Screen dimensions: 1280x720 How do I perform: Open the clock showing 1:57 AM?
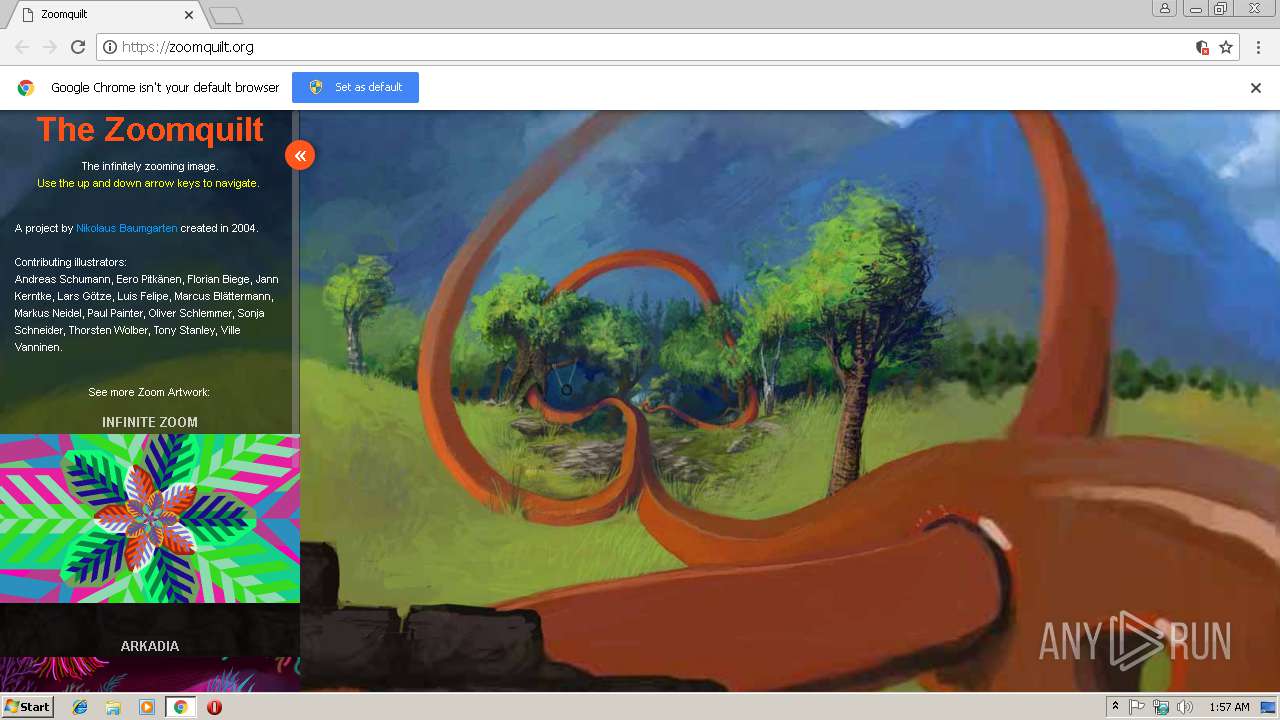coord(1229,707)
